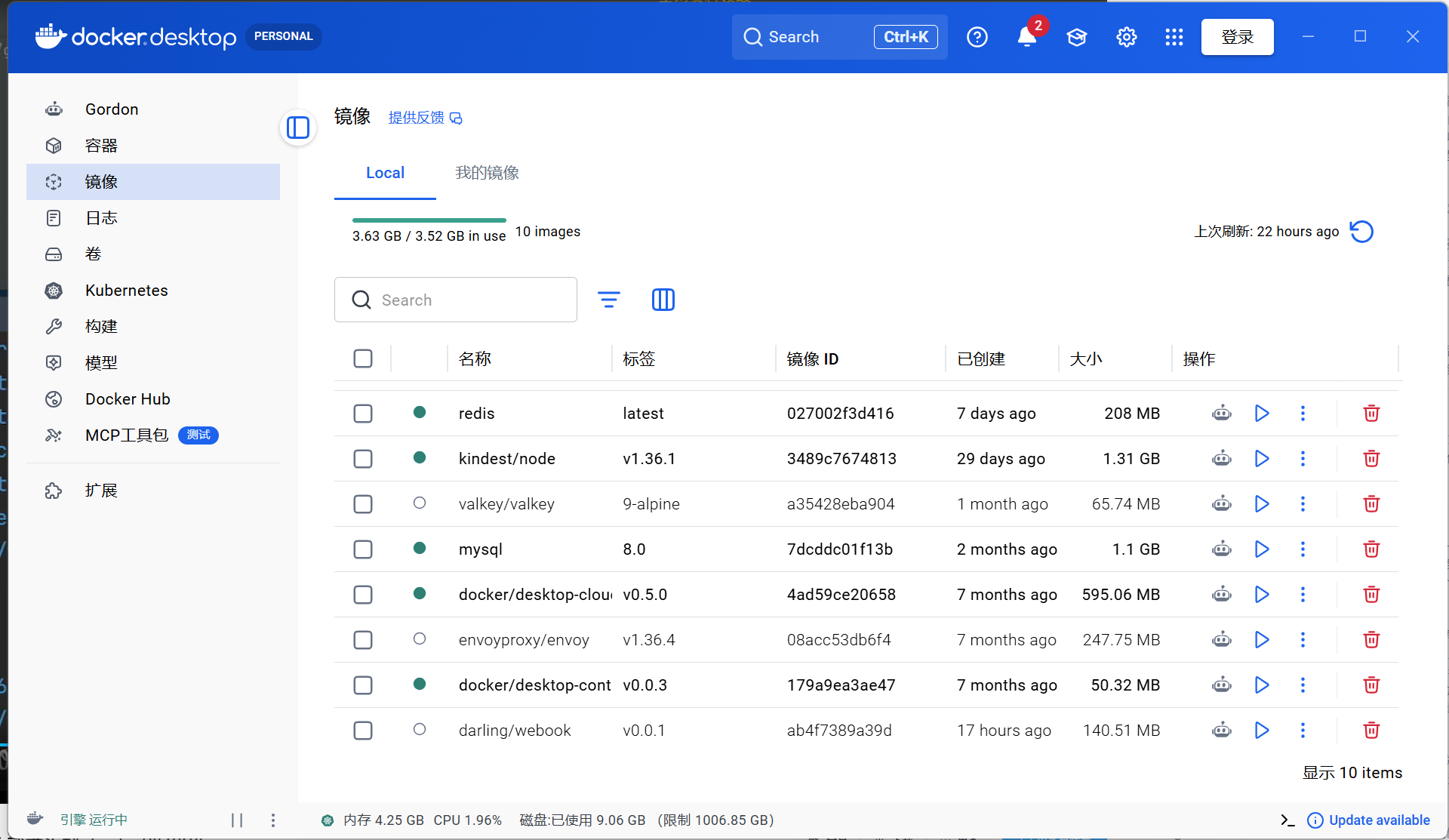The height and width of the screenshot is (840, 1449).
Task: Delete the mysql image via trash icon
Action: 1371,549
